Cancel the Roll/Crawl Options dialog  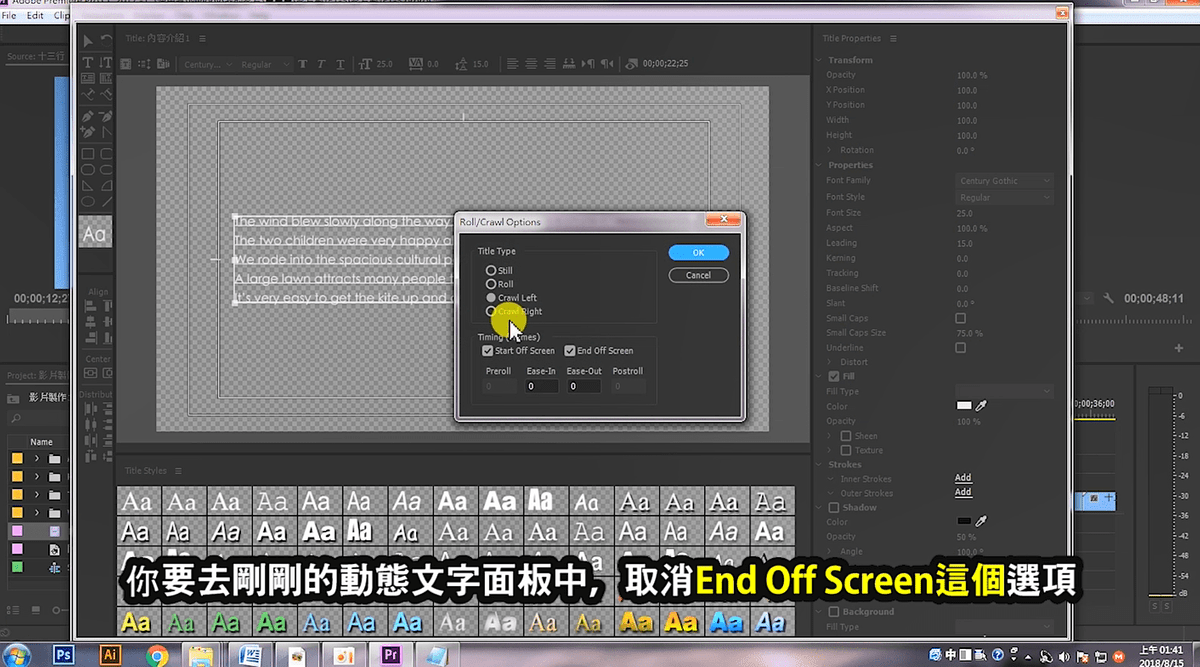698,275
